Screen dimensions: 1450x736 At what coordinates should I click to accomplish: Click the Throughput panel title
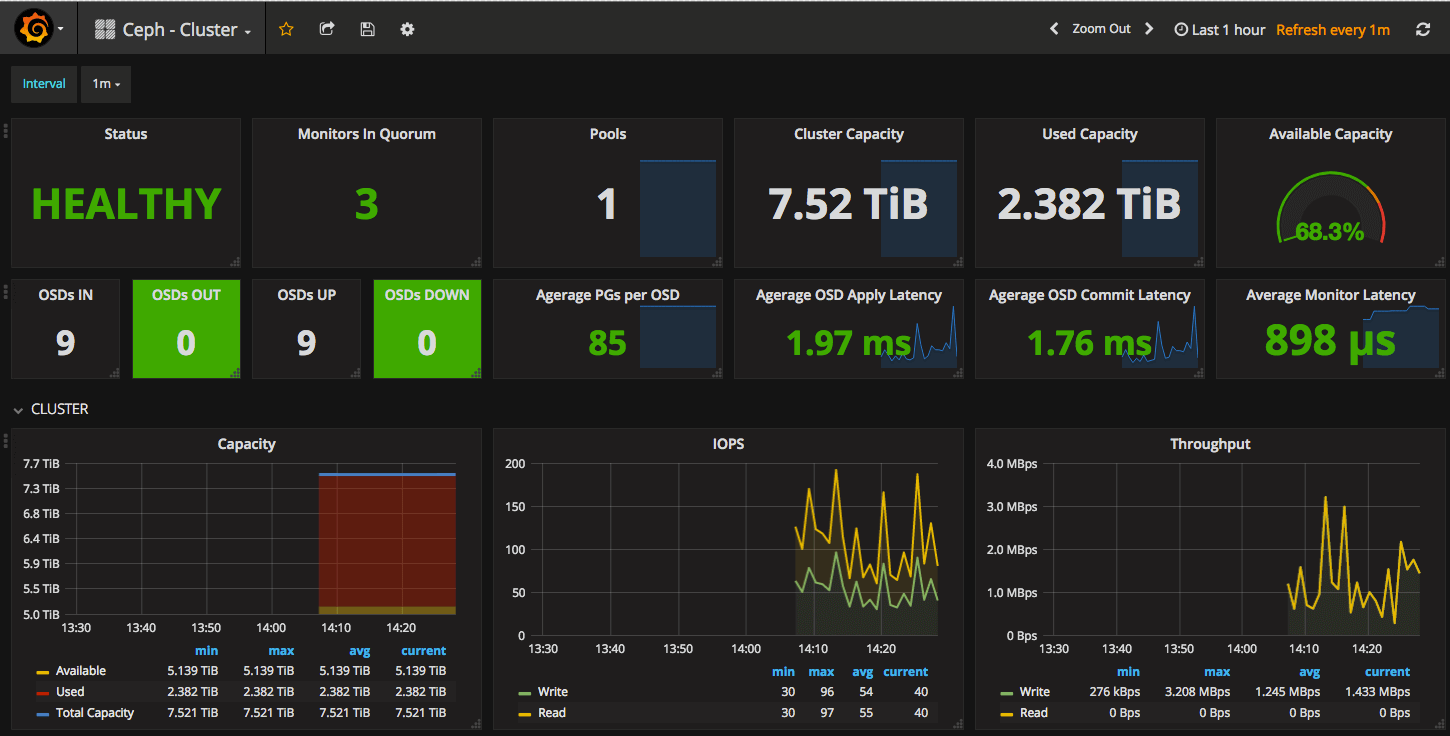[x=1210, y=444]
